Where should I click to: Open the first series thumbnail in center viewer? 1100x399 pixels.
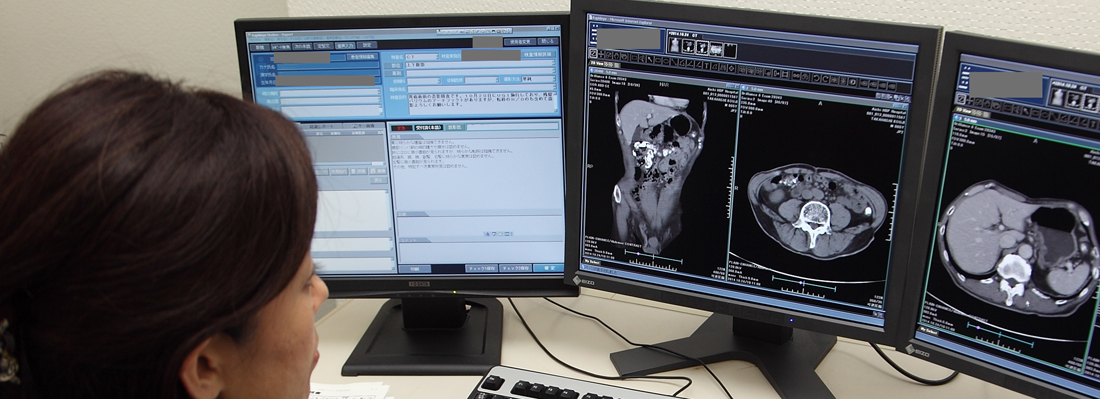(x=674, y=45)
